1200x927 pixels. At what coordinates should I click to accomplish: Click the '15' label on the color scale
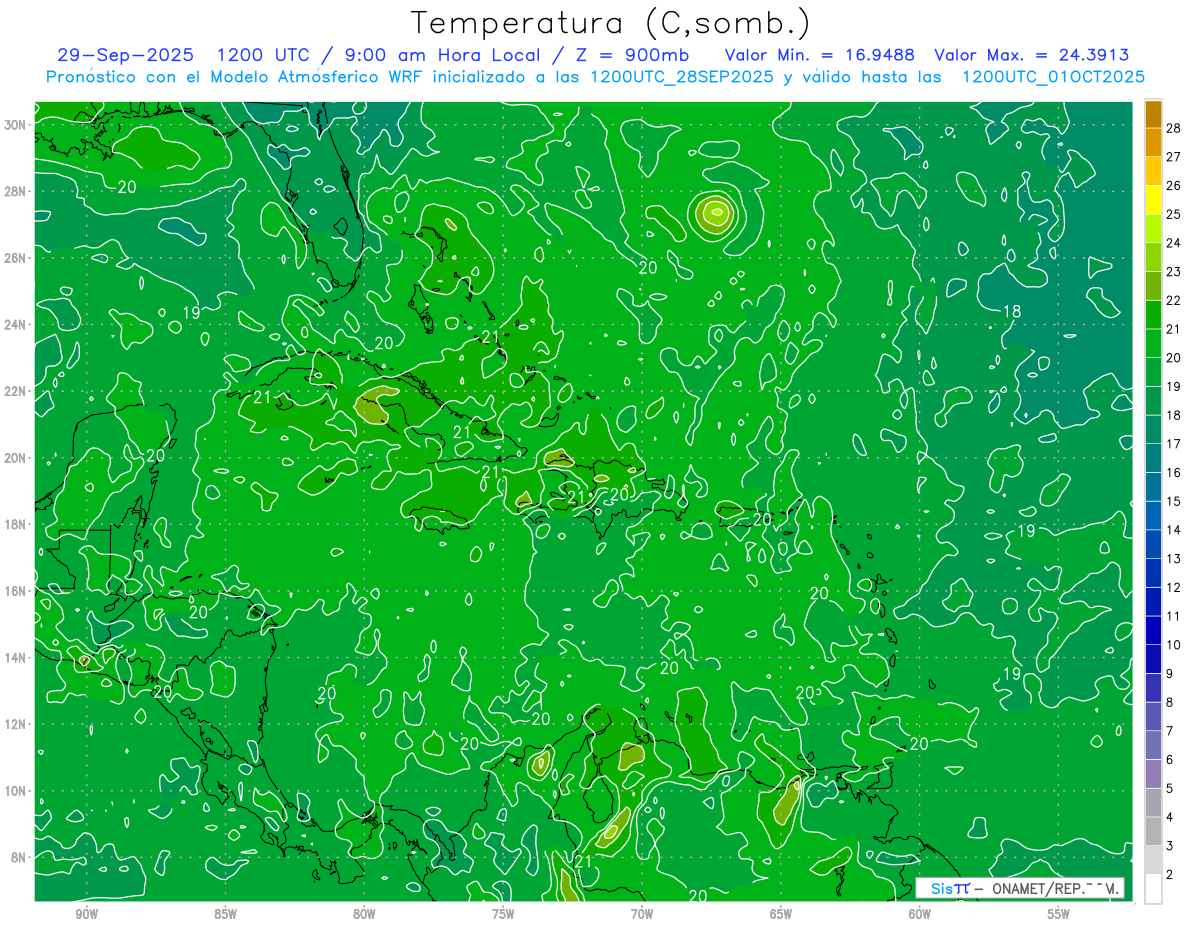(x=1174, y=501)
